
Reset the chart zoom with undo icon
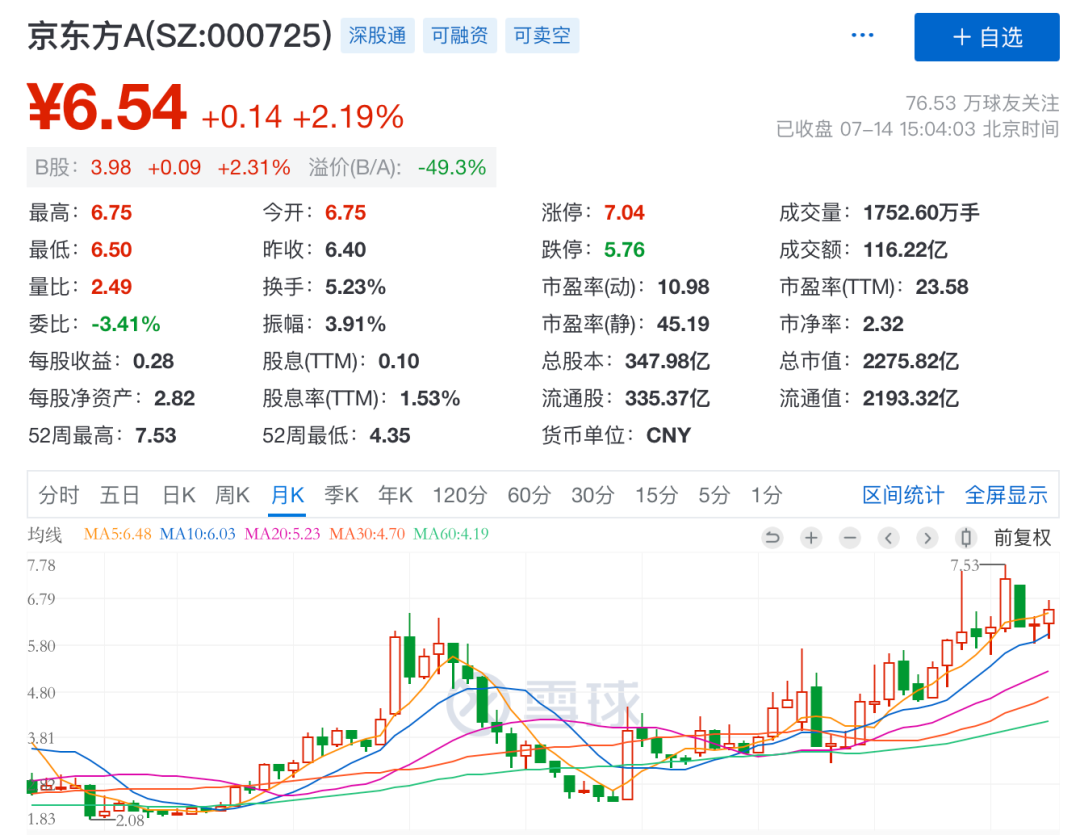tap(771, 538)
